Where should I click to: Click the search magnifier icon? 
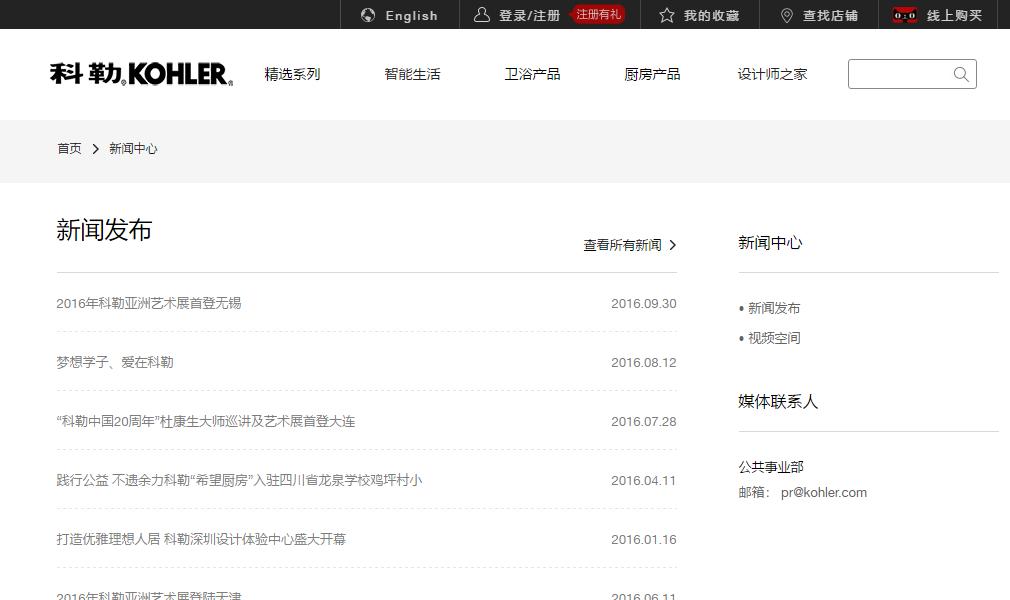click(960, 74)
